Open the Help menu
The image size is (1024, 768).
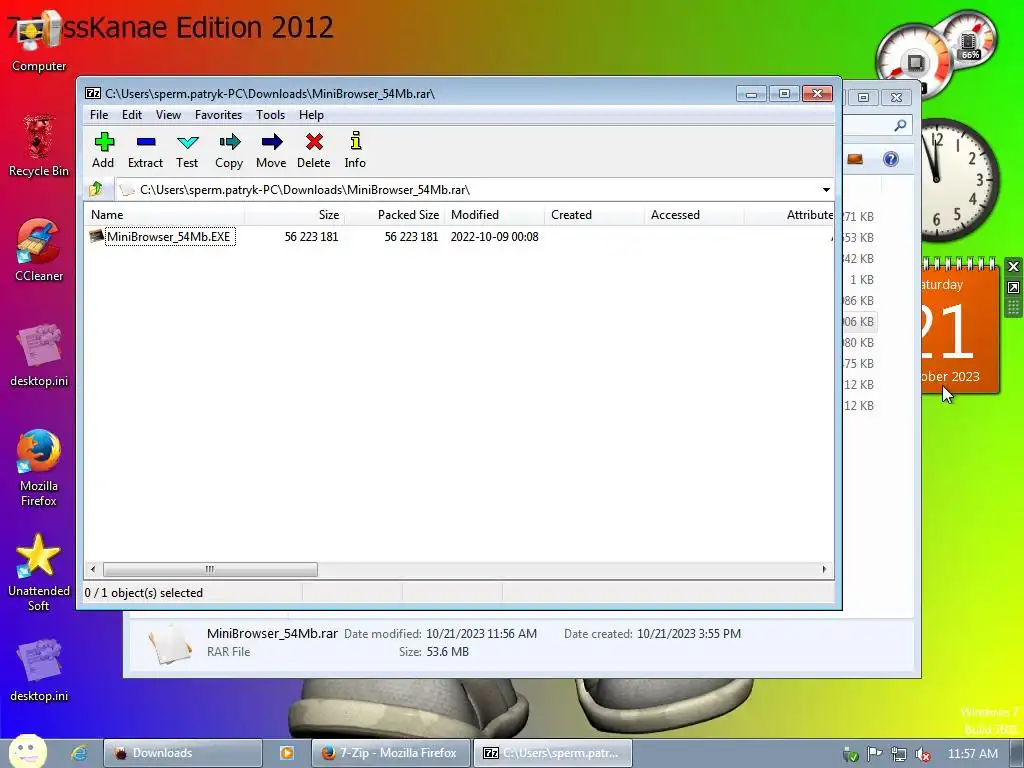312,114
